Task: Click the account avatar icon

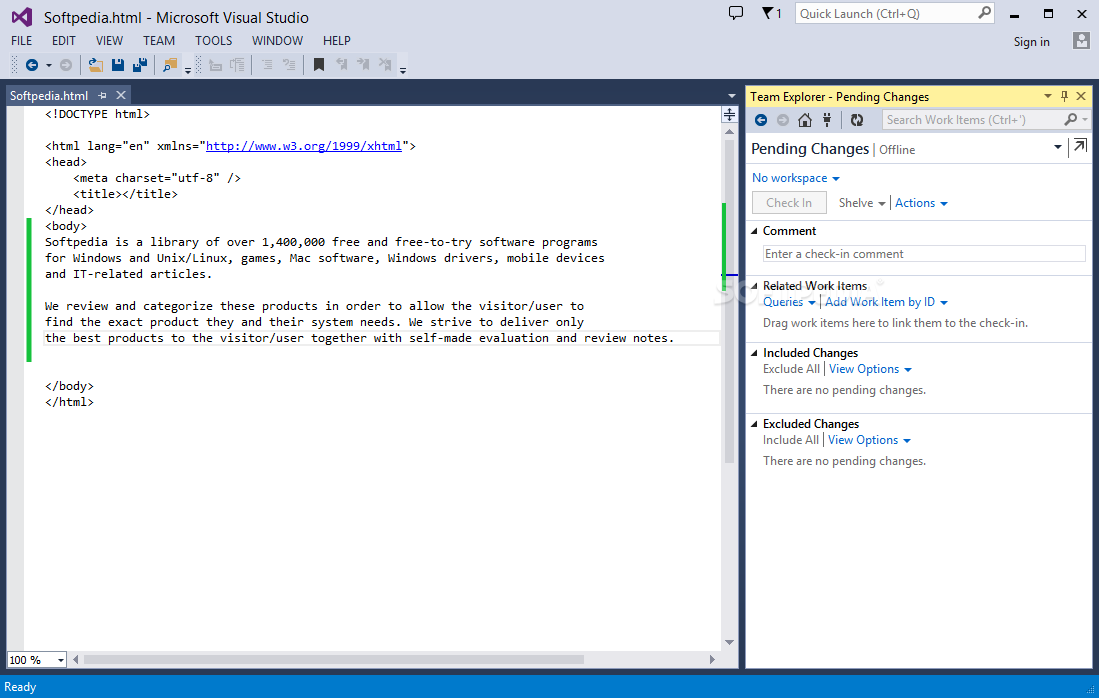Action: [x=1081, y=41]
